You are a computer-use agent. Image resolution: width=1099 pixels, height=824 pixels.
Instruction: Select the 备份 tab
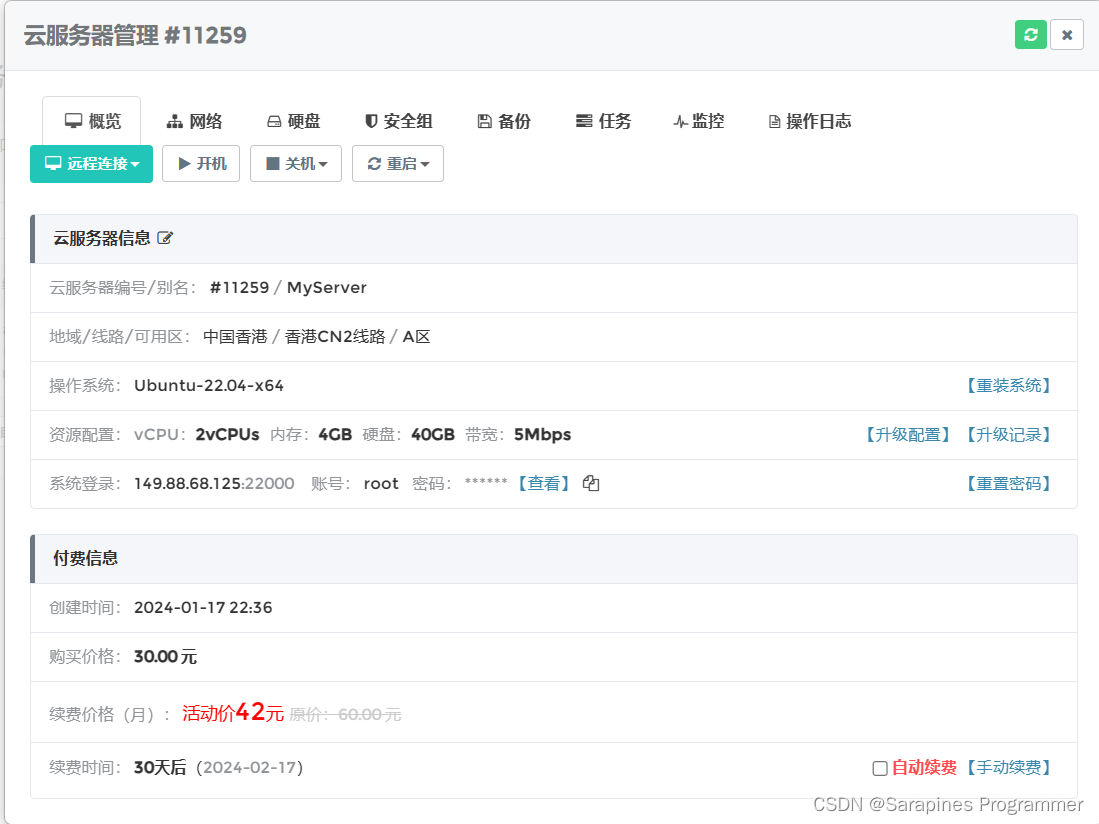(x=504, y=121)
